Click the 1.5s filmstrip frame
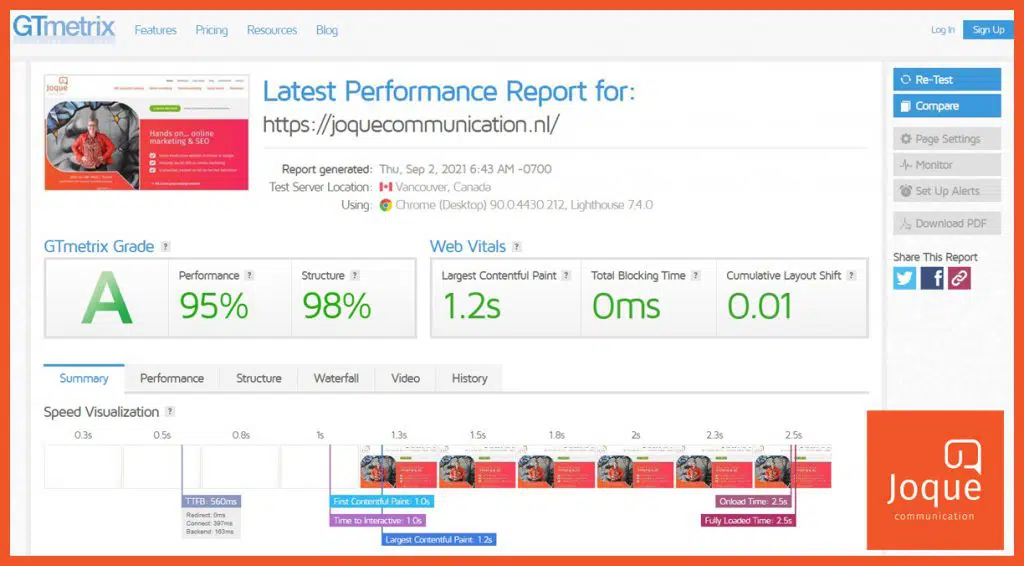The height and width of the screenshot is (566, 1024). [x=477, y=467]
